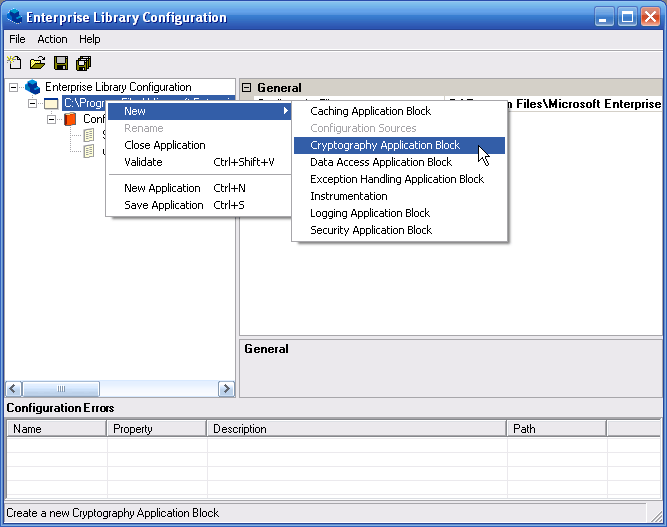
Task: Collapse the Conf tree node
Action: (51, 120)
